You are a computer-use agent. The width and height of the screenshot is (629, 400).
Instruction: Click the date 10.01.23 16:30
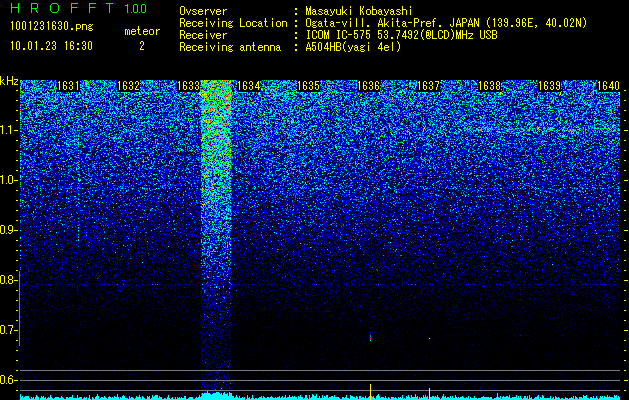[x=51, y=46]
